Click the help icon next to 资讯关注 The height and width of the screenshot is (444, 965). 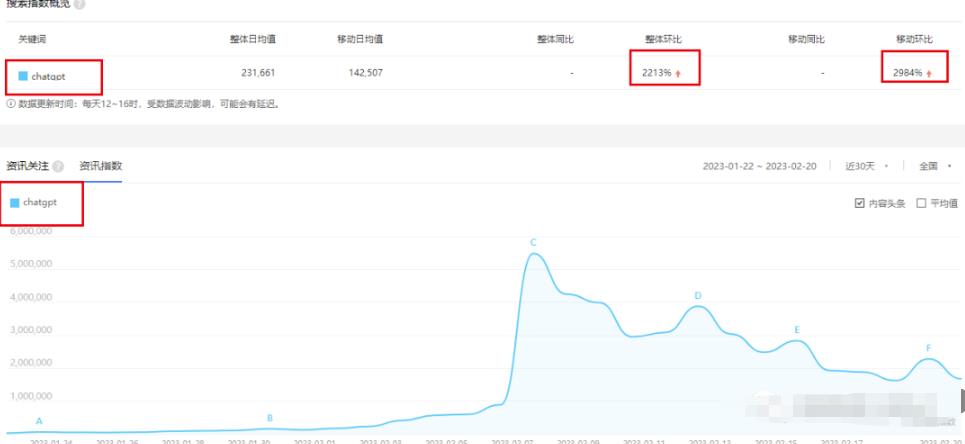(58, 166)
